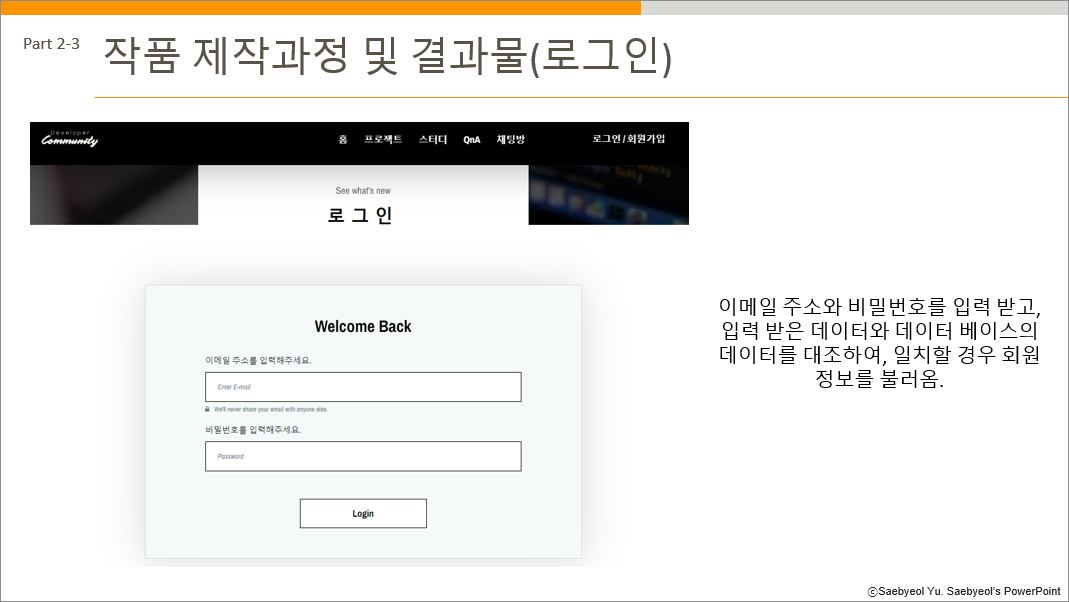1069x602 pixels.
Task: Select the 'Part 2-3' label
Action: coord(51,44)
